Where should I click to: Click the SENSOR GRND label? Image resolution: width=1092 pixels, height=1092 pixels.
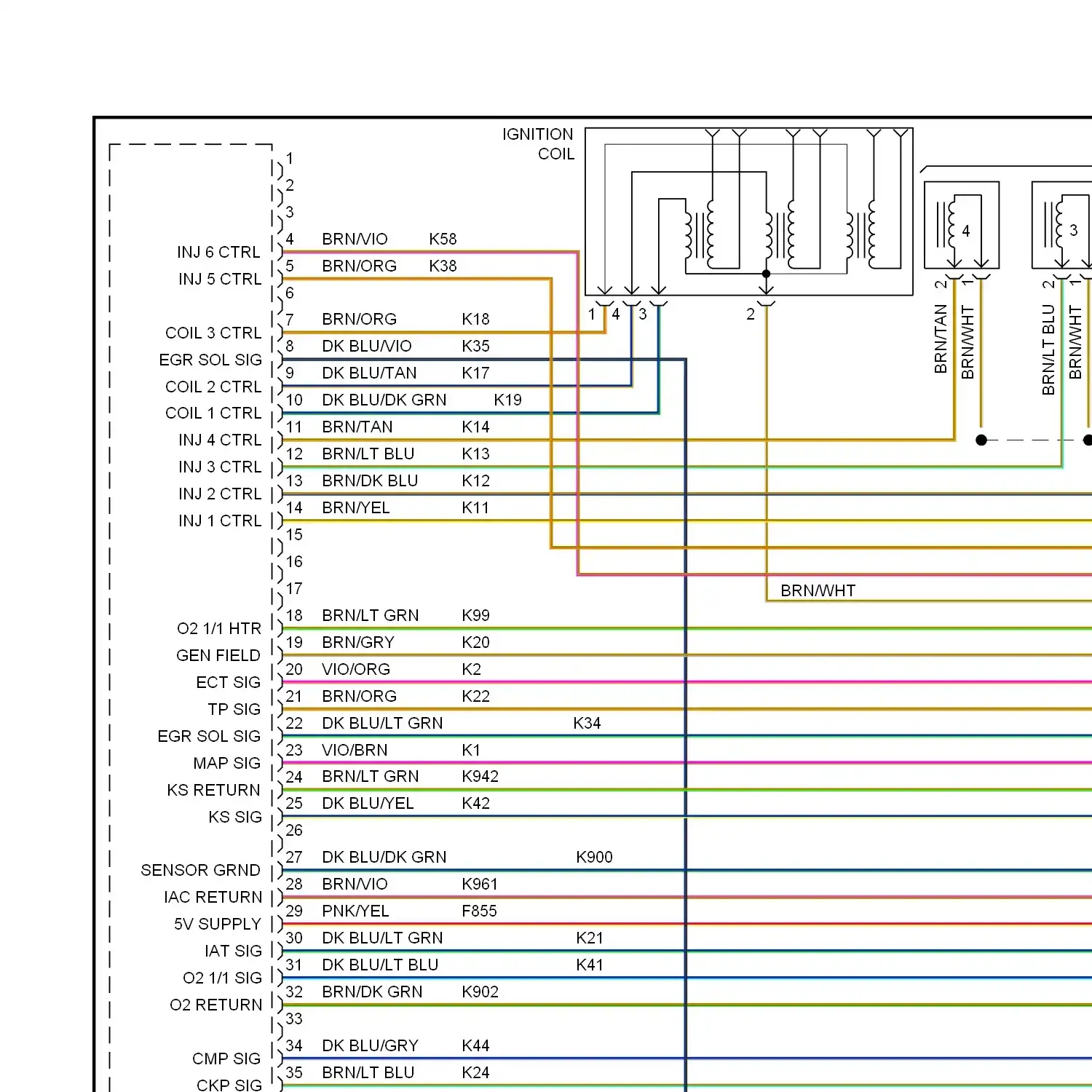[200, 870]
